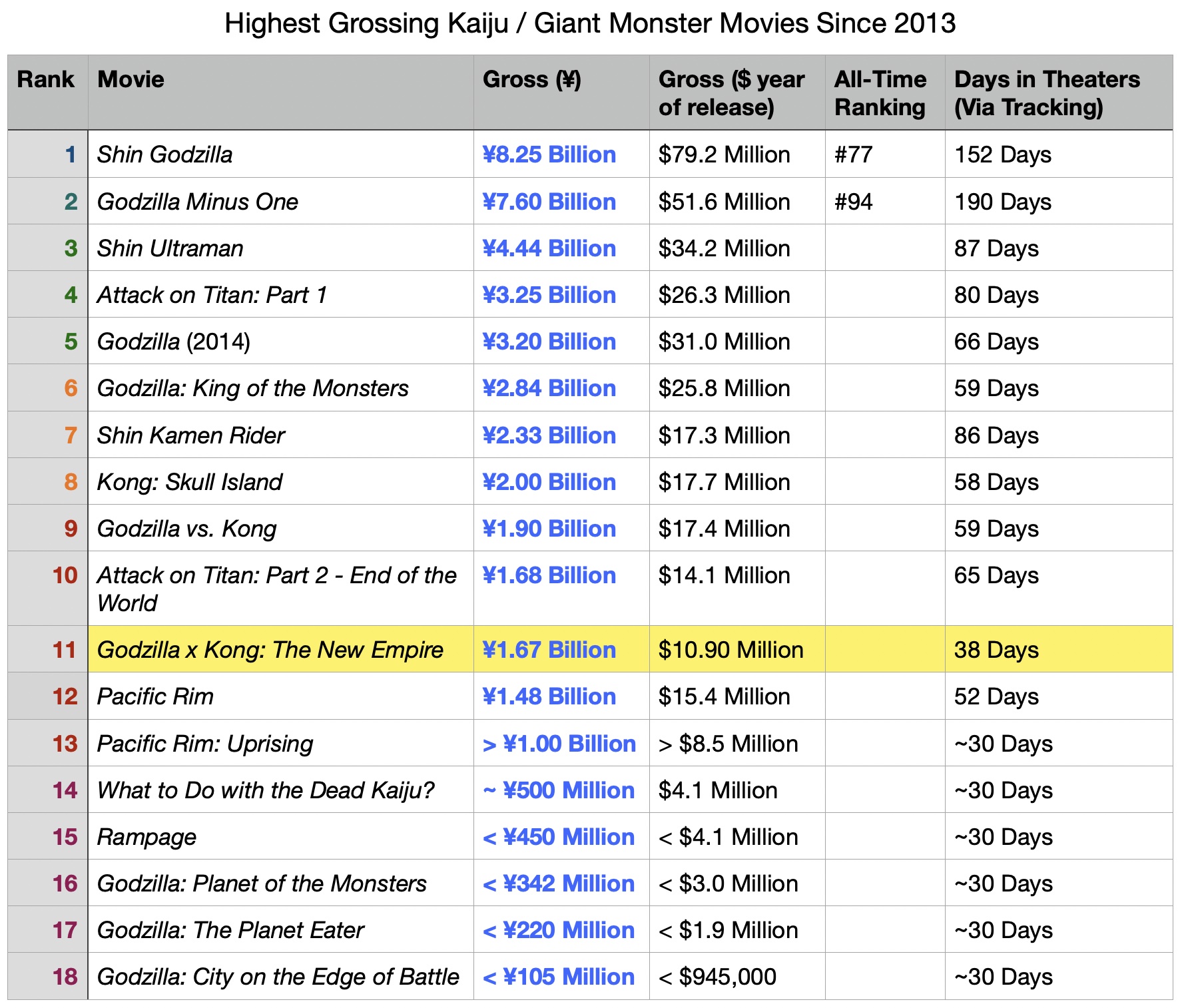Click the '190 Days' cell
Viewport: 1180px width, 1008px height.
tap(1059, 200)
